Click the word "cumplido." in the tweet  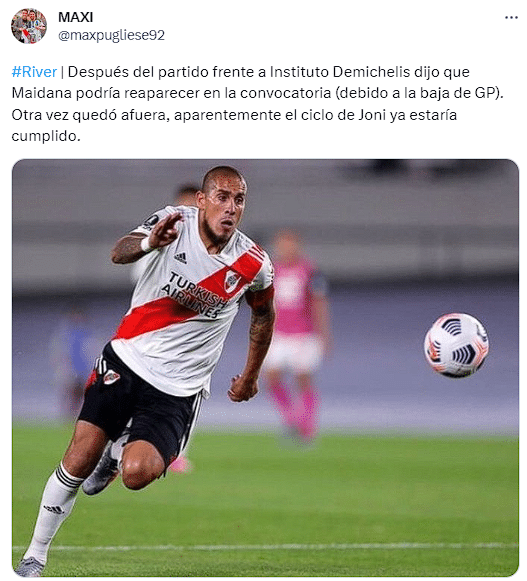click(x=46, y=136)
